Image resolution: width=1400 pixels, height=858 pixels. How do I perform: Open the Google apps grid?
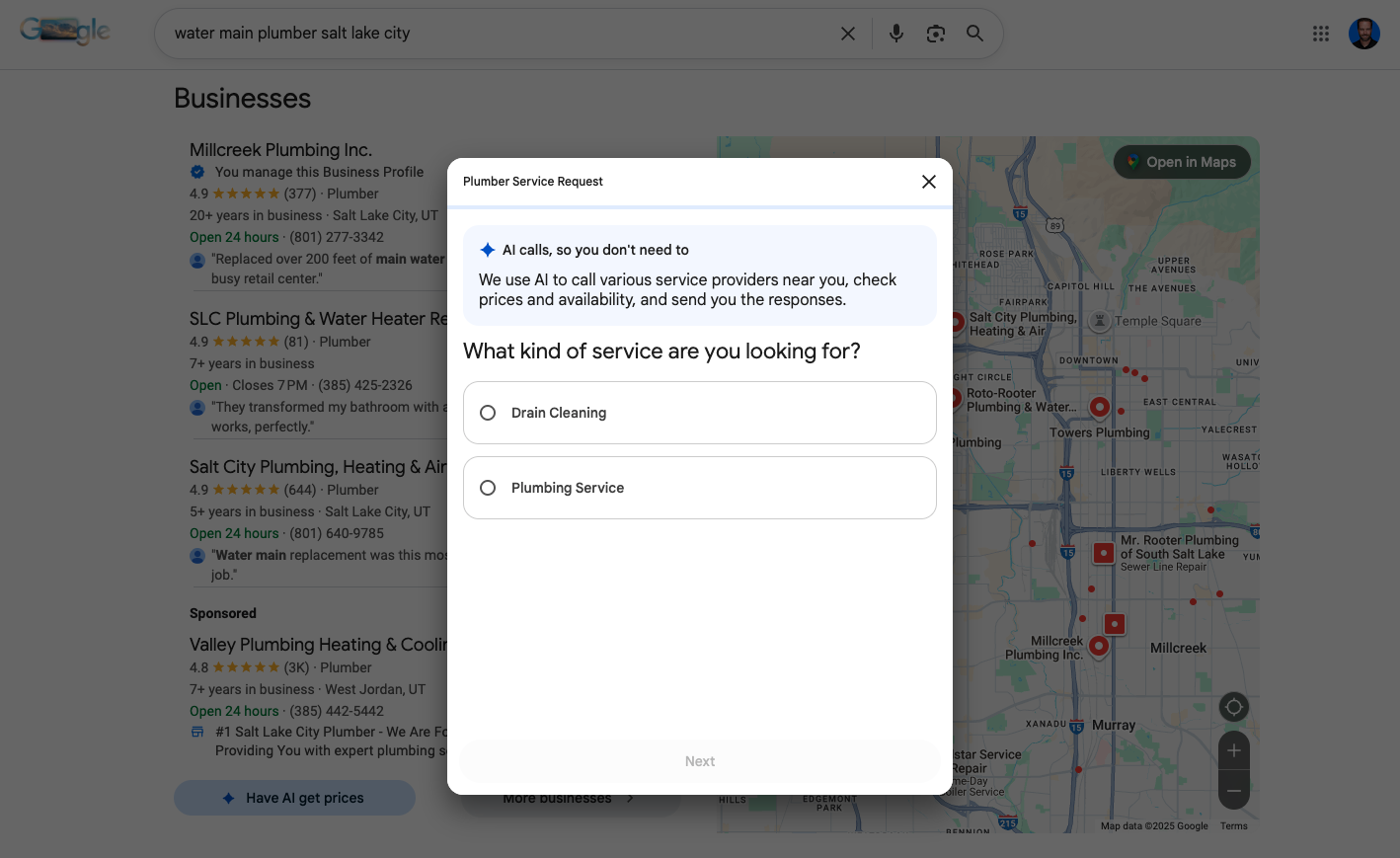point(1320,33)
